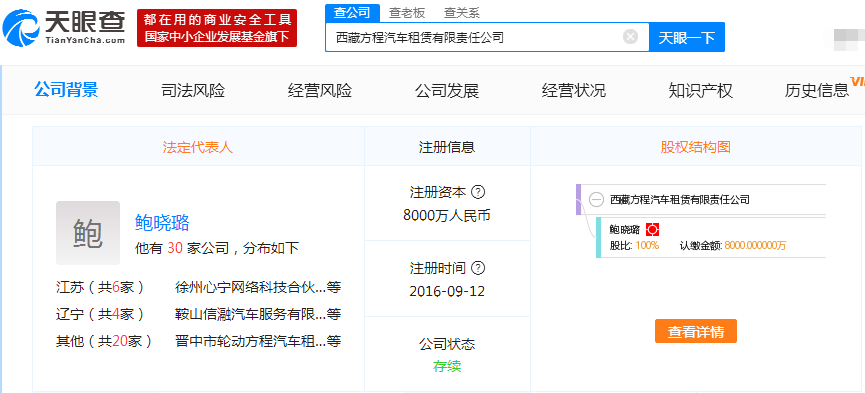Click the 股权结构图 header
865x393 pixels.
point(696,147)
